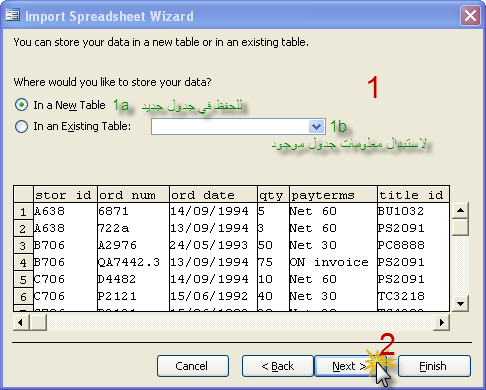Open the existing table dropdown arrow
This screenshot has width=486, height=390.
pyautogui.click(x=316, y=126)
